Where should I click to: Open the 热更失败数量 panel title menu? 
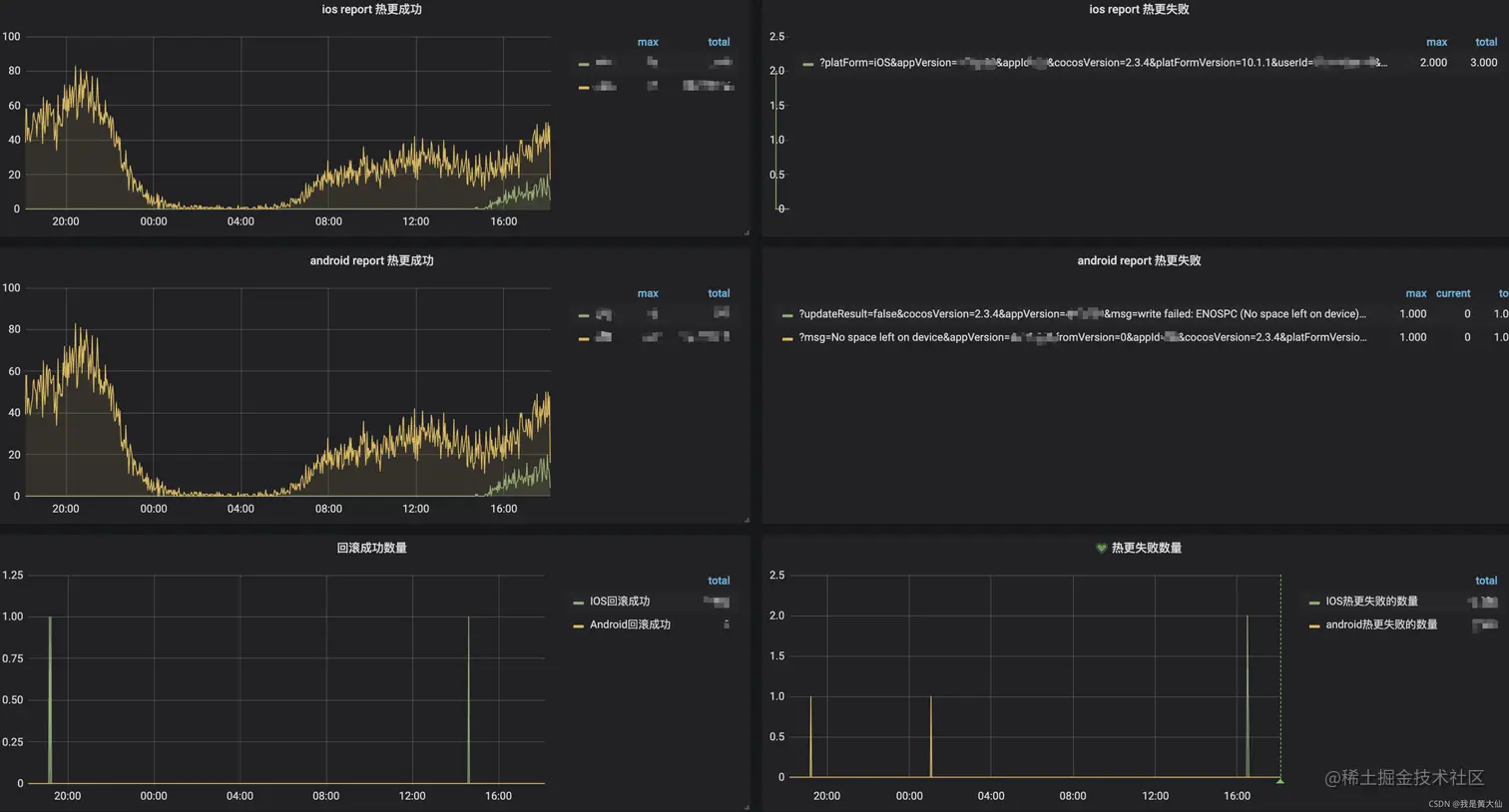tap(1146, 548)
